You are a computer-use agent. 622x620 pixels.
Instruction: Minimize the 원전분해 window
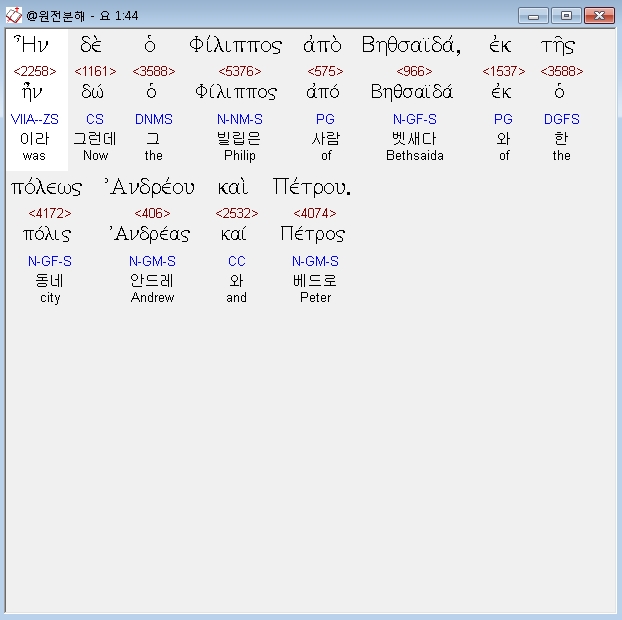point(533,16)
